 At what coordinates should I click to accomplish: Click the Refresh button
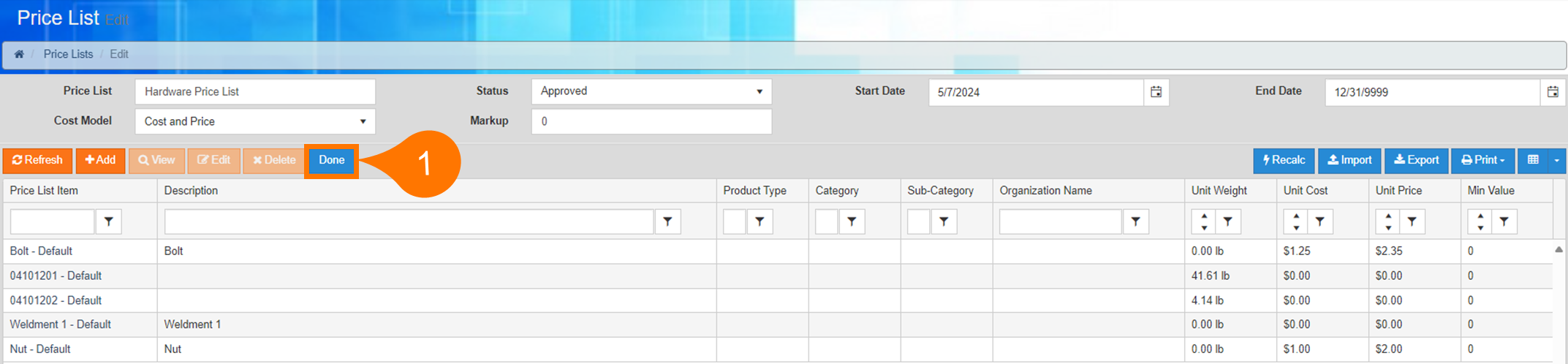[37, 160]
